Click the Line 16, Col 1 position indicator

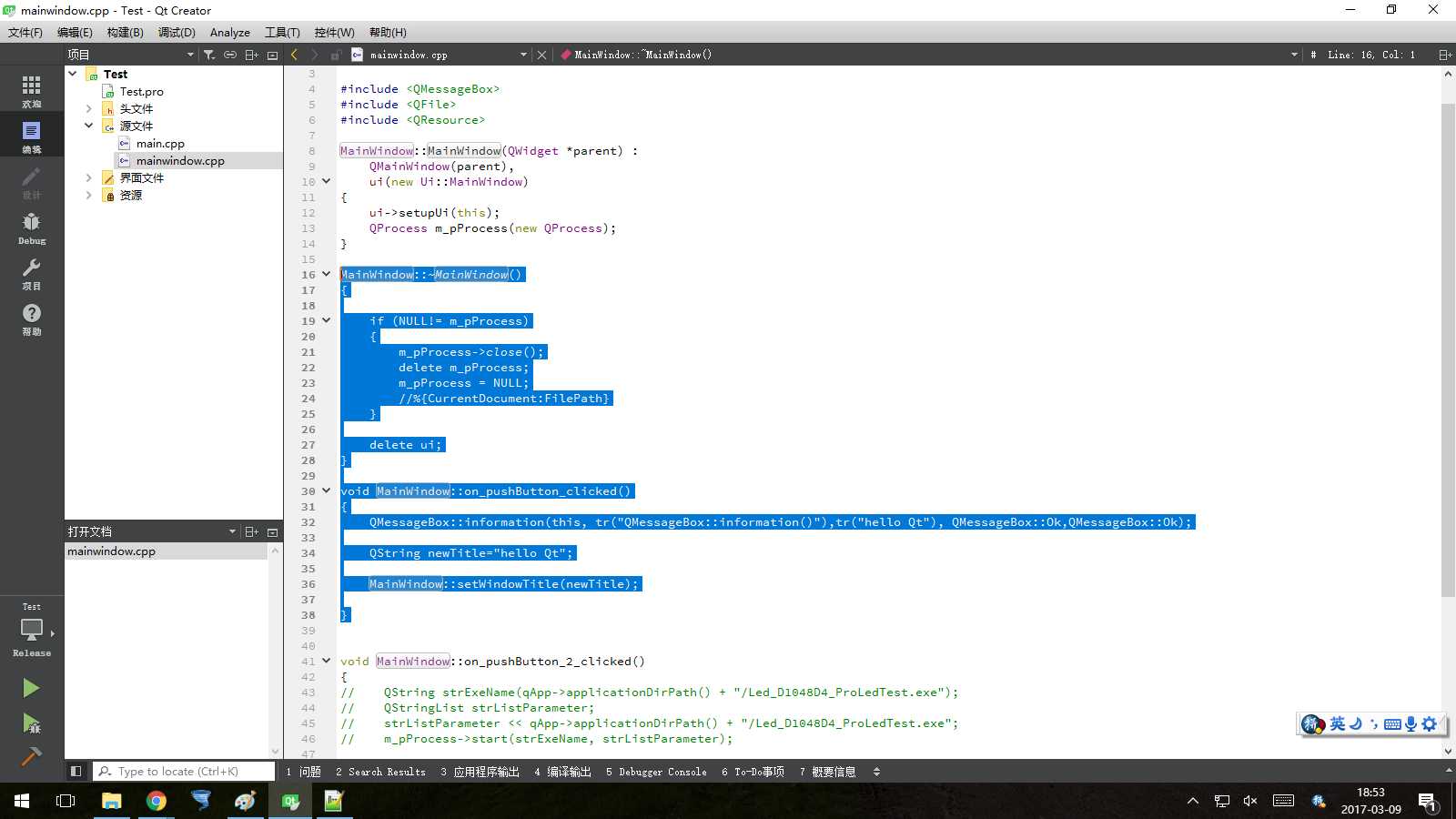click(1370, 55)
